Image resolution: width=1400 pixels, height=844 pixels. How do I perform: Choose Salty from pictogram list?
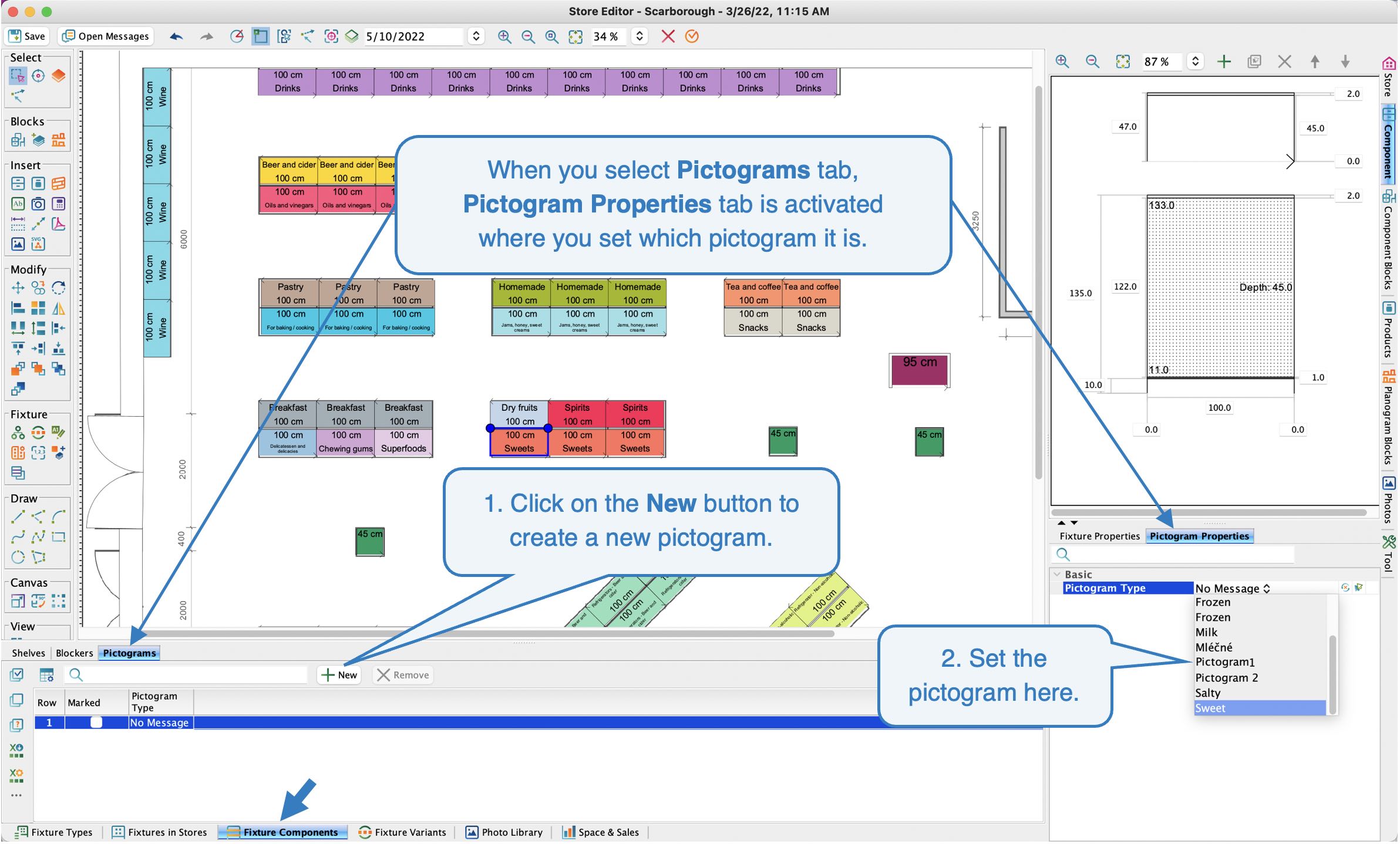[x=1260, y=693]
